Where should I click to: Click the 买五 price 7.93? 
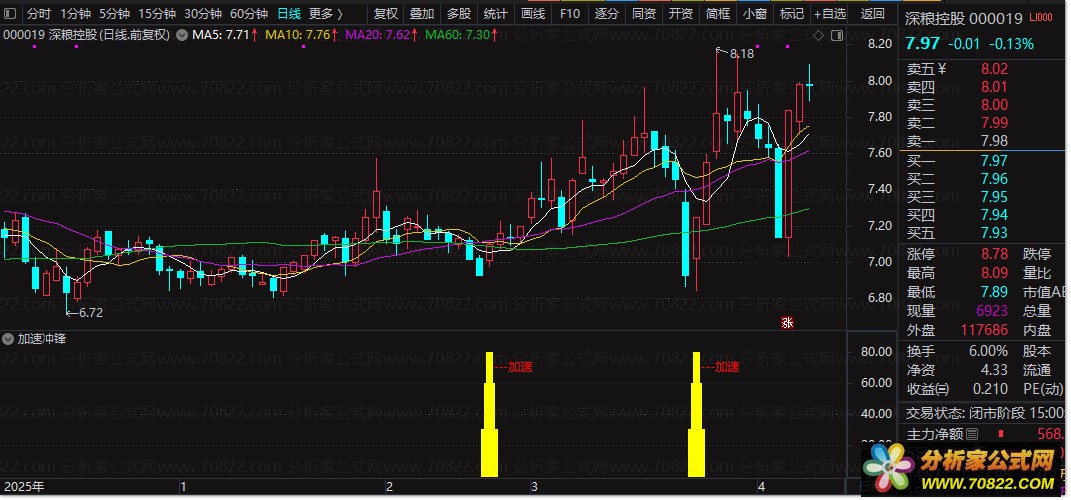click(x=994, y=233)
